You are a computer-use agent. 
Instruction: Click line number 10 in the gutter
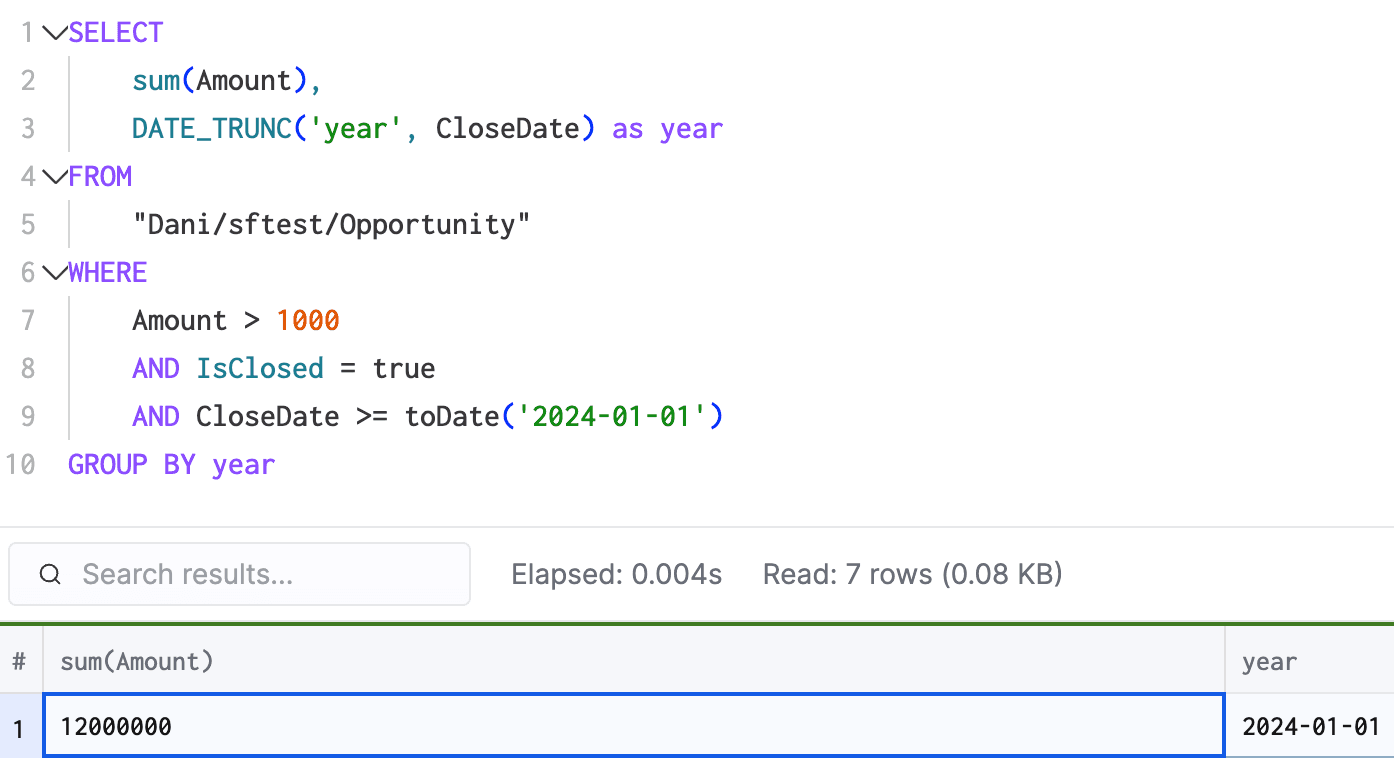point(20,465)
